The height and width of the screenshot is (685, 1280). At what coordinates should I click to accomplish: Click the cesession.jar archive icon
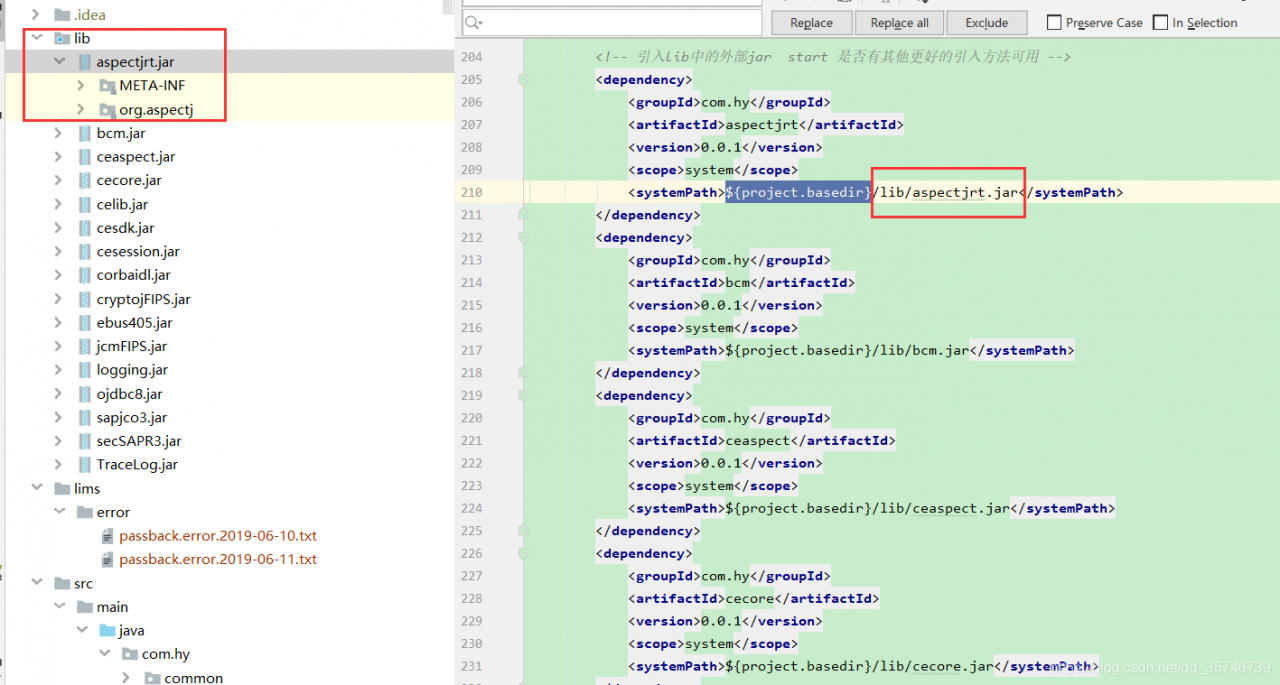[85, 252]
